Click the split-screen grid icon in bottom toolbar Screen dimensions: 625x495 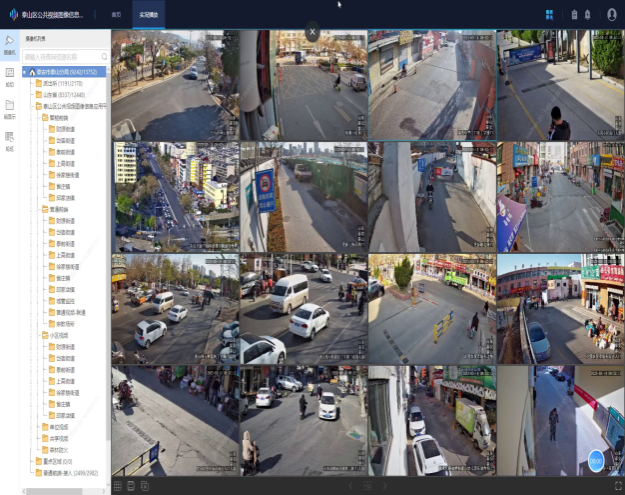(x=117, y=486)
